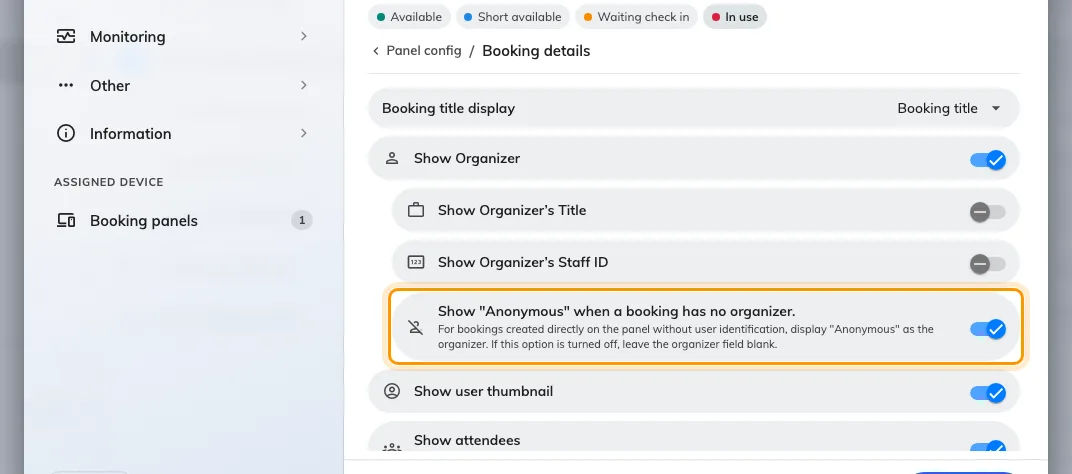The height and width of the screenshot is (474, 1072).
Task: Toggle the Show Anonymous organizer switch
Action: [x=988, y=329]
